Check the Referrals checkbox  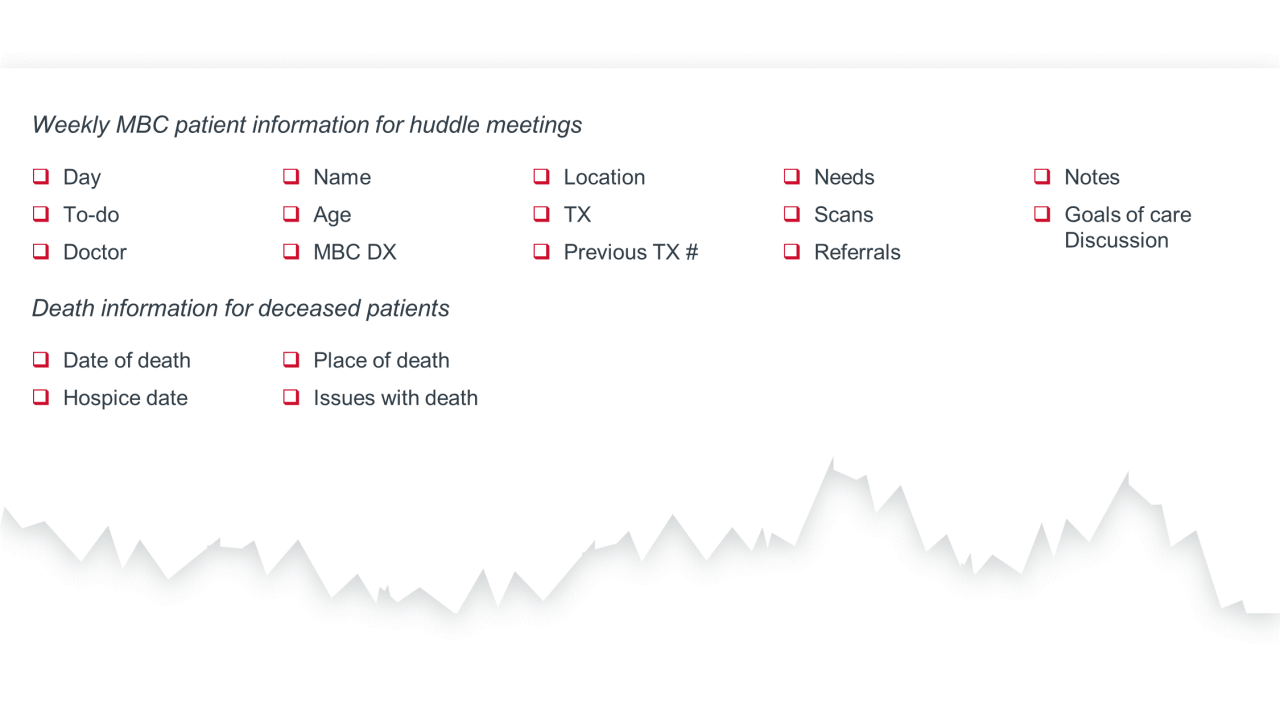point(792,252)
